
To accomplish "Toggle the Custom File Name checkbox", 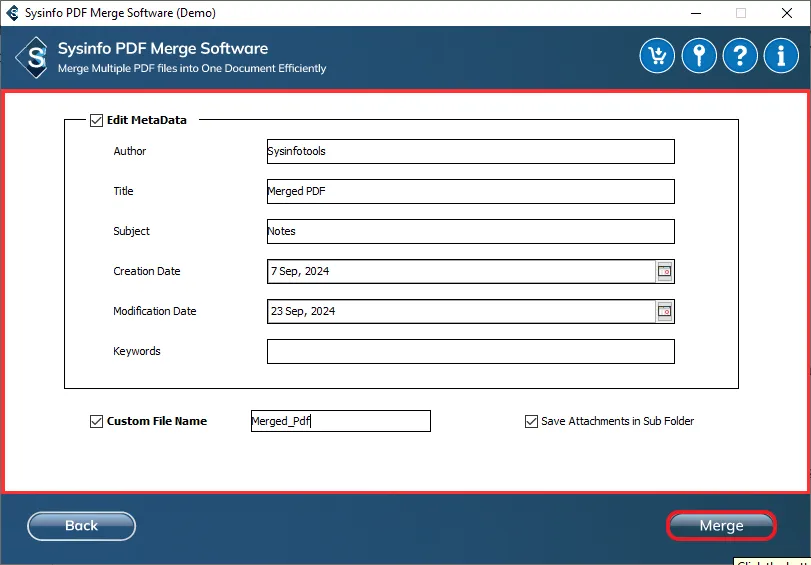I will 97,421.
